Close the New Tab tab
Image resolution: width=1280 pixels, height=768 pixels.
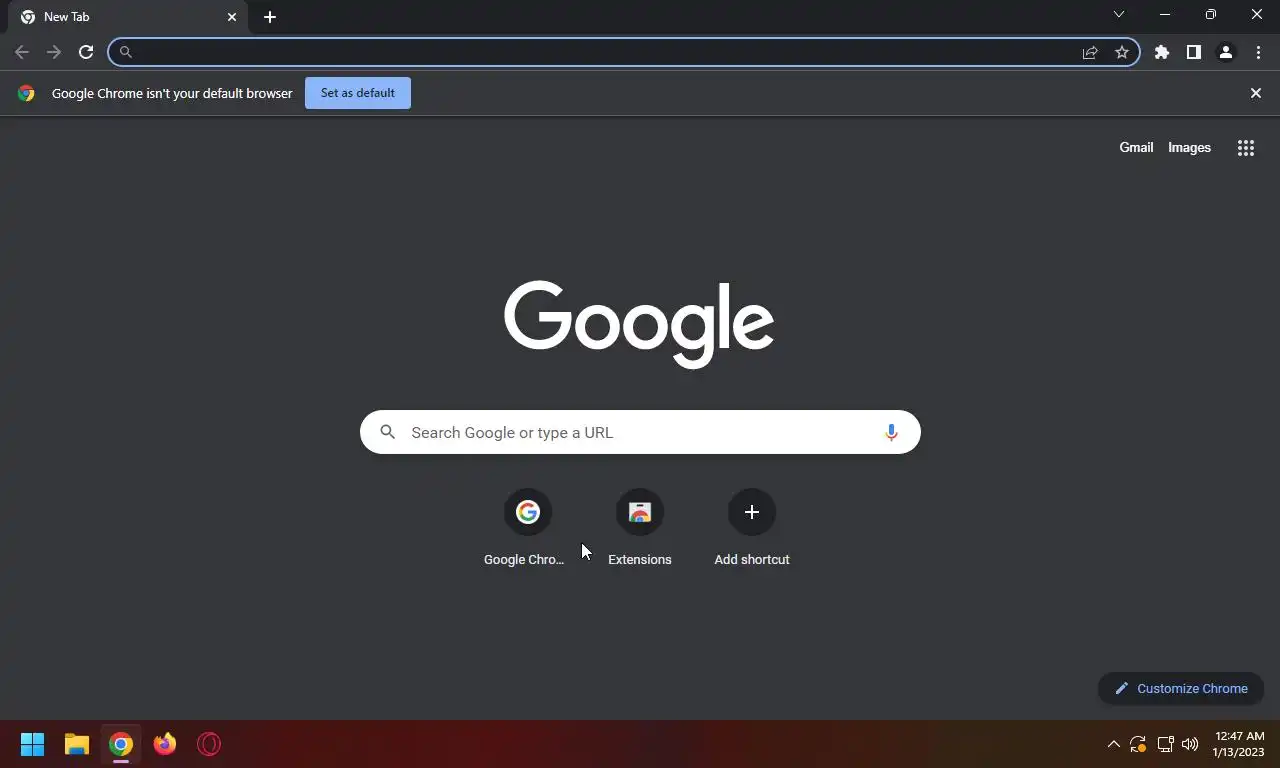pyautogui.click(x=232, y=17)
